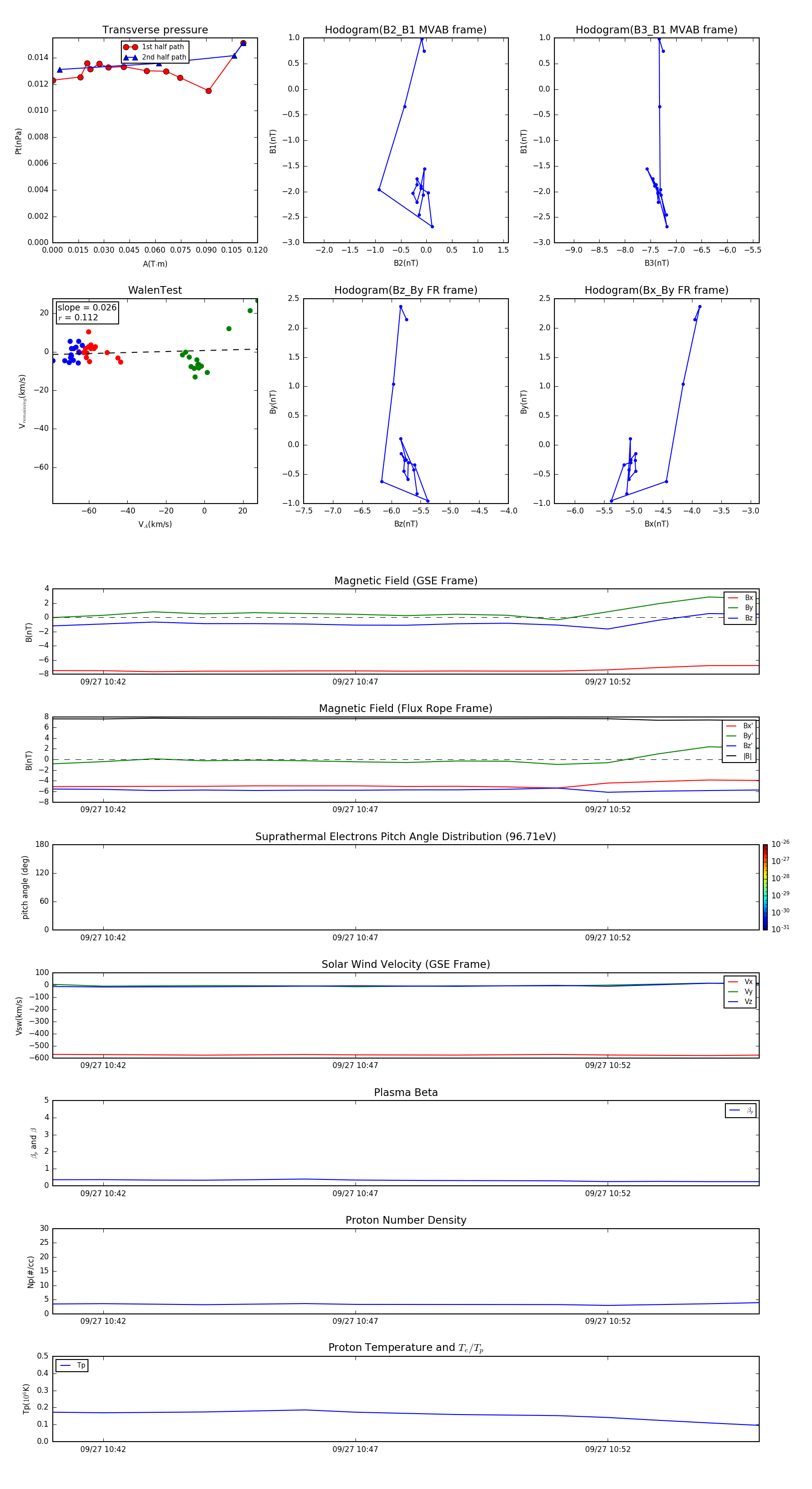Click the 'Vx' legend entry in velocity plot

coord(740,981)
